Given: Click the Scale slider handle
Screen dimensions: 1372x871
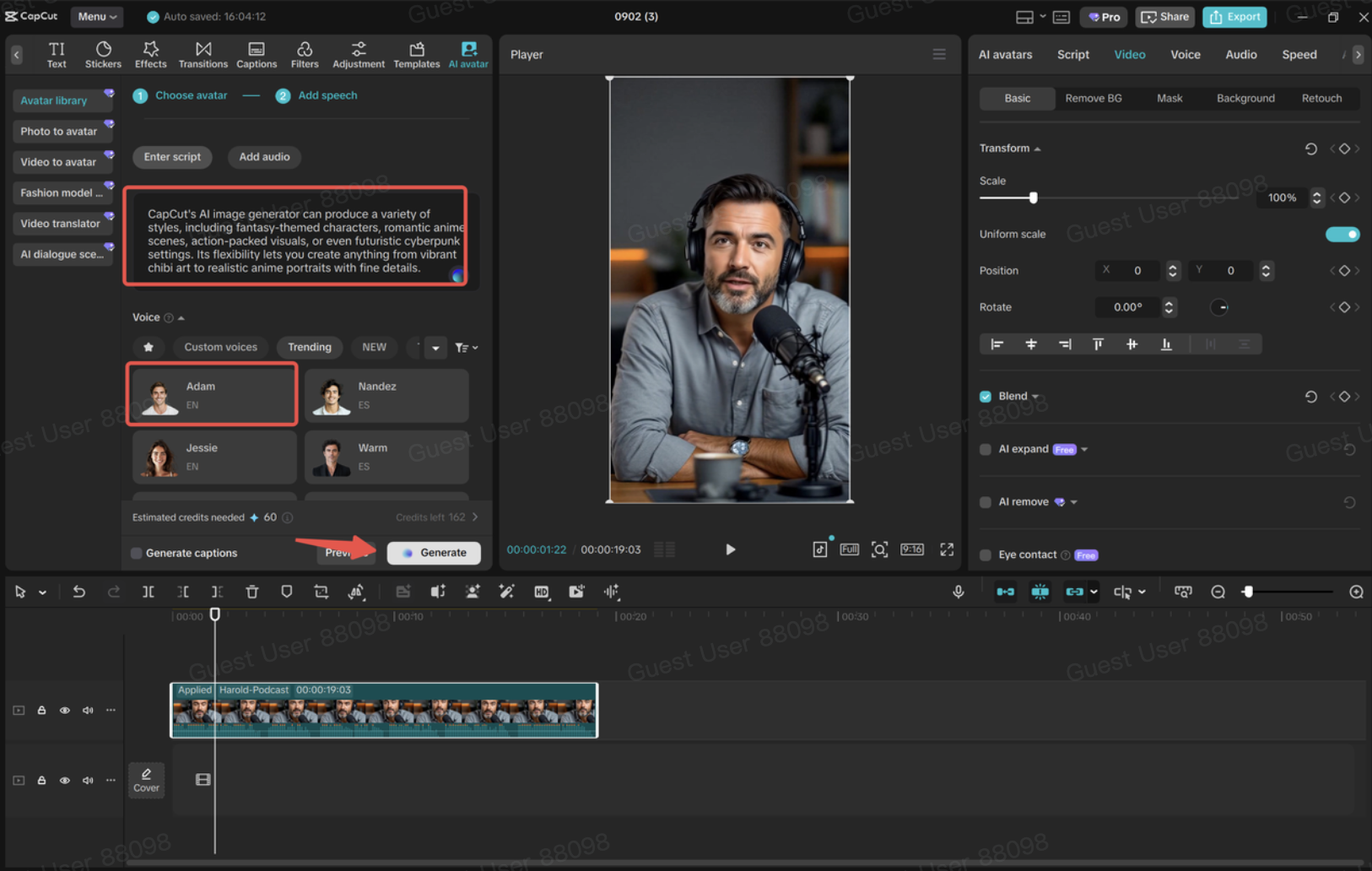Looking at the screenshot, I should pyautogui.click(x=1033, y=197).
